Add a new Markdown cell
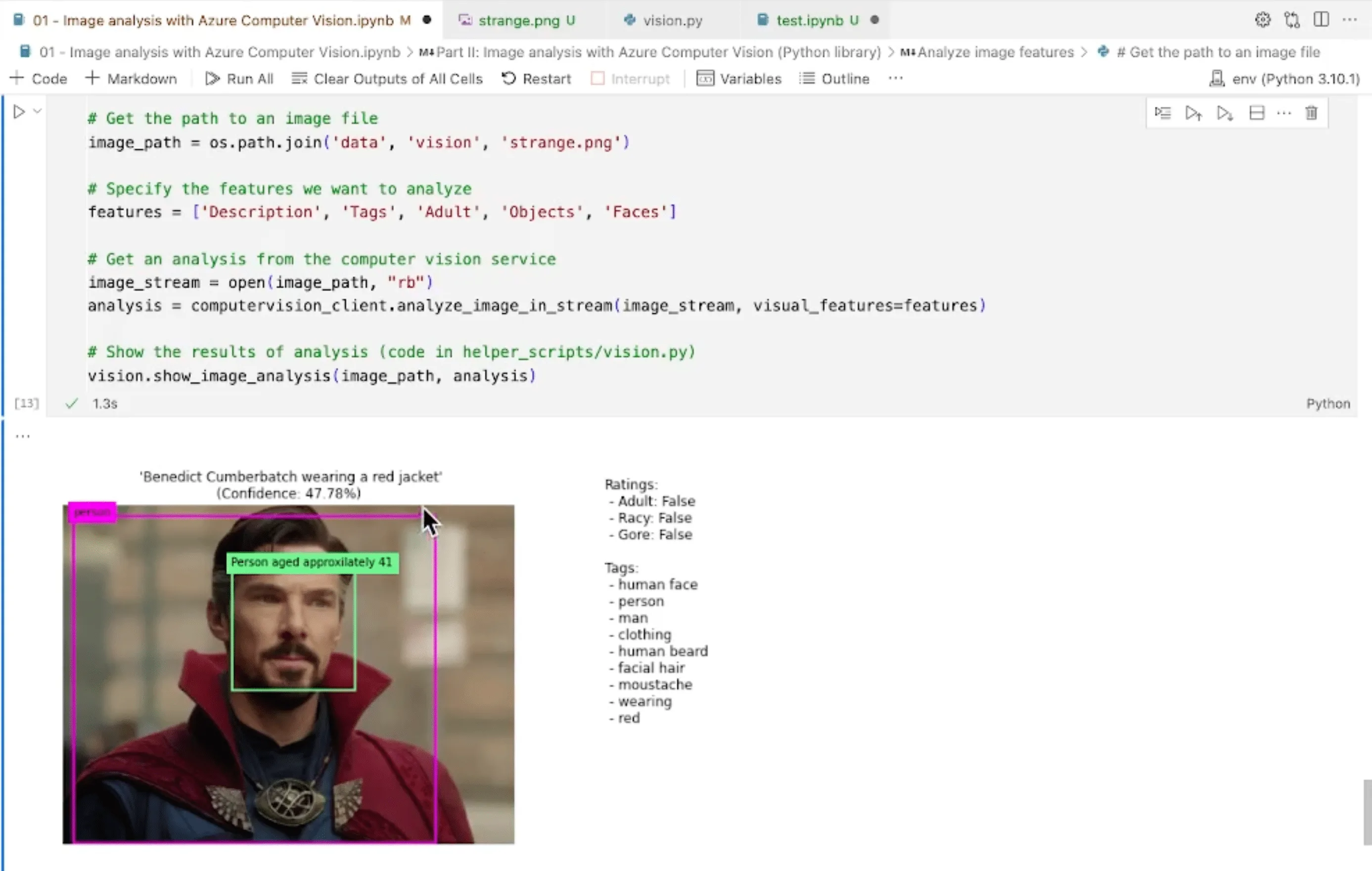Screen dimensions: 1372x871 131,79
